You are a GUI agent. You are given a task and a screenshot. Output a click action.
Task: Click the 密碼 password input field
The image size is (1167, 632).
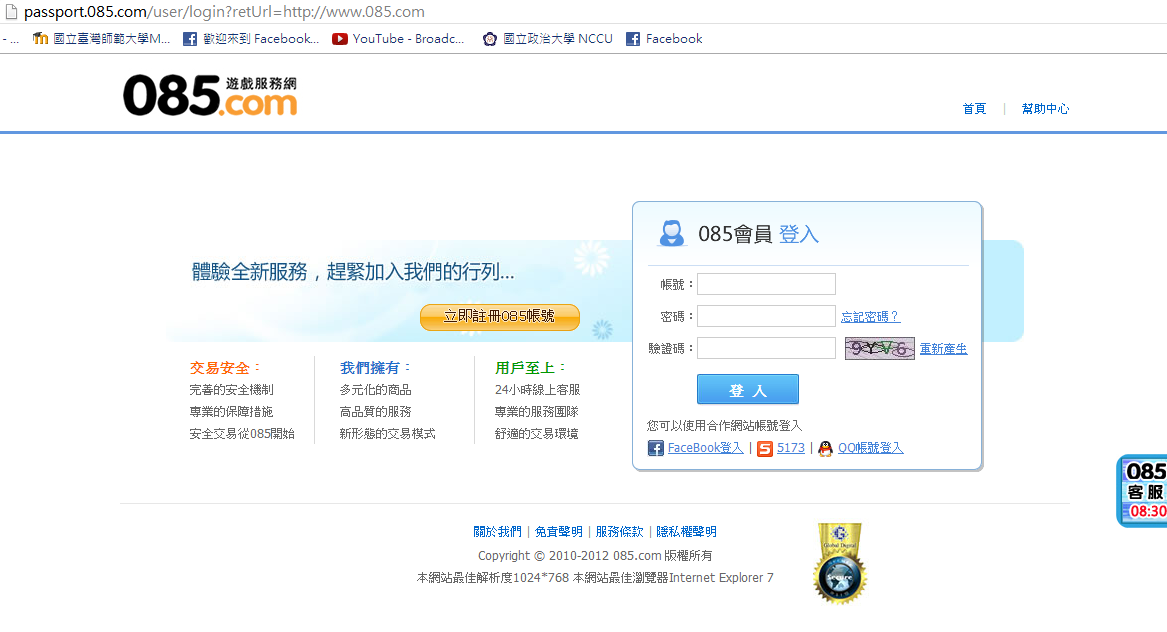click(x=766, y=316)
